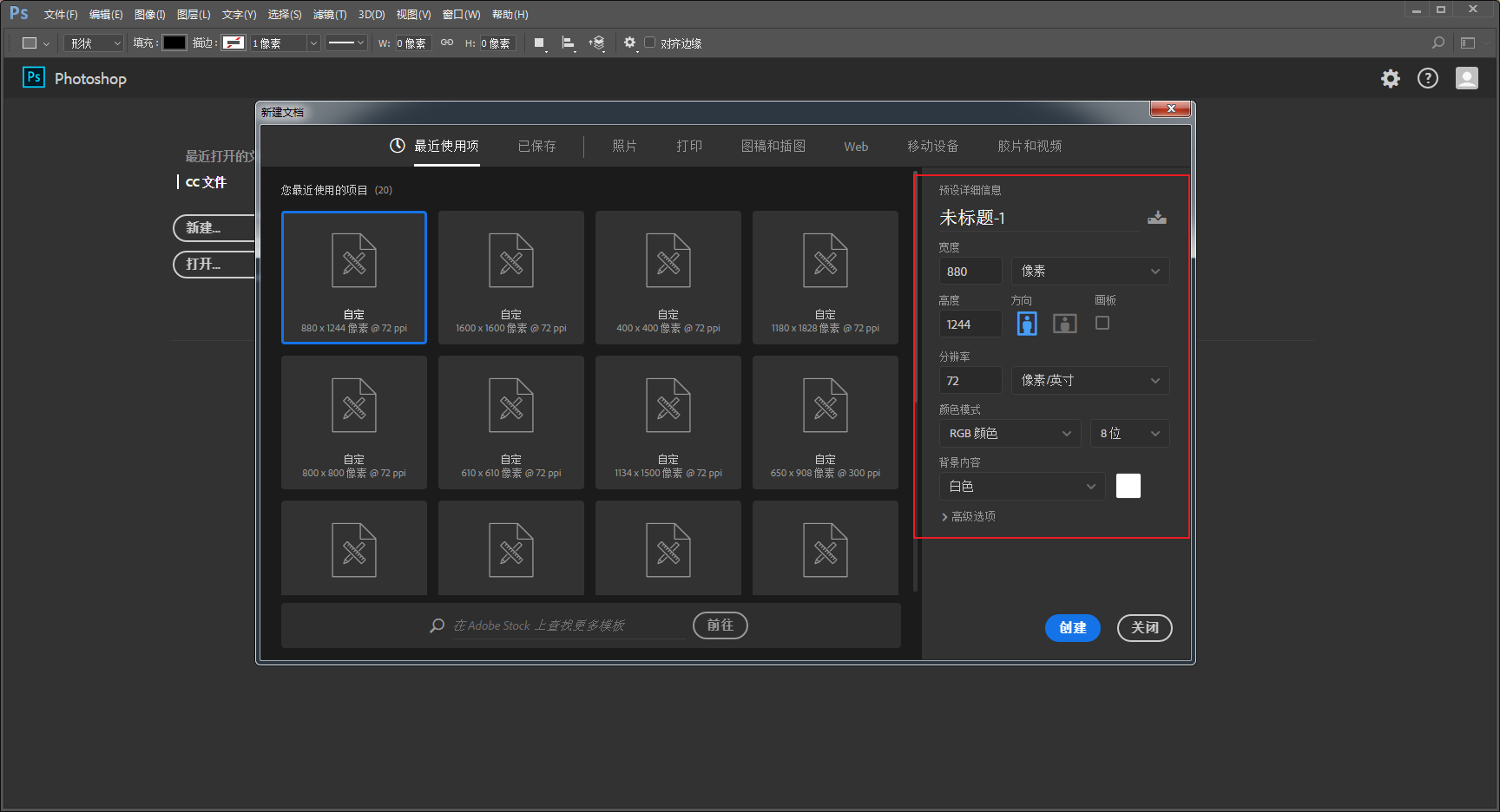The image size is (1500, 812).
Task: Open the 白色 background content dropdown
Action: 1022,486
